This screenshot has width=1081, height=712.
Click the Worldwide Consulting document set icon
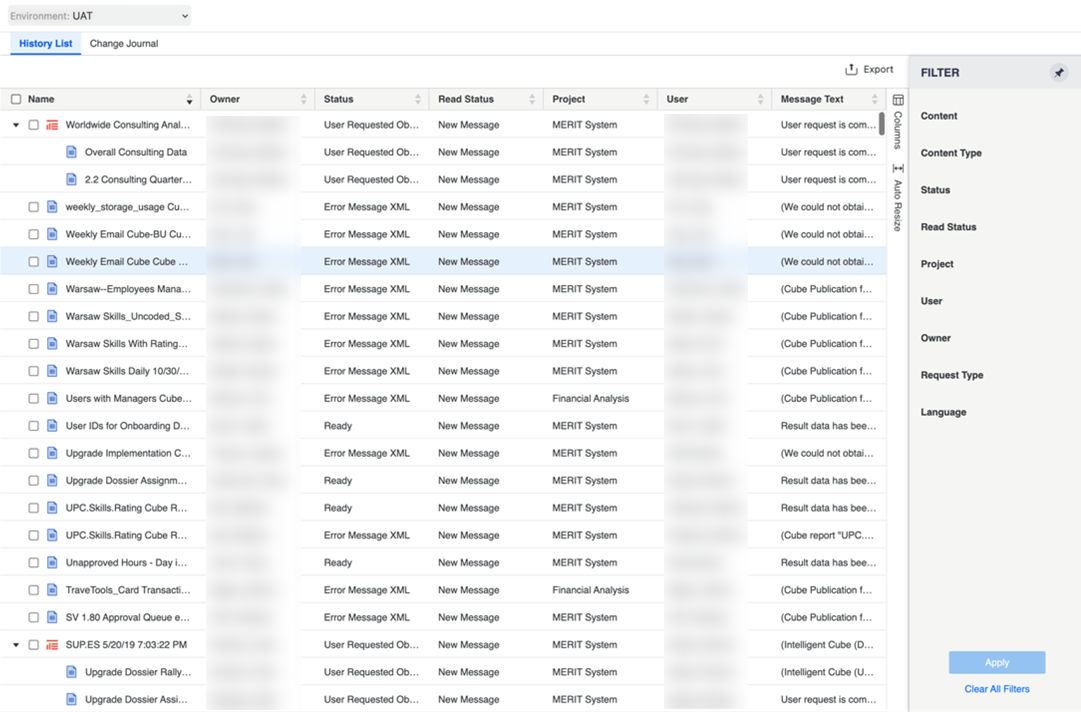tap(52, 125)
